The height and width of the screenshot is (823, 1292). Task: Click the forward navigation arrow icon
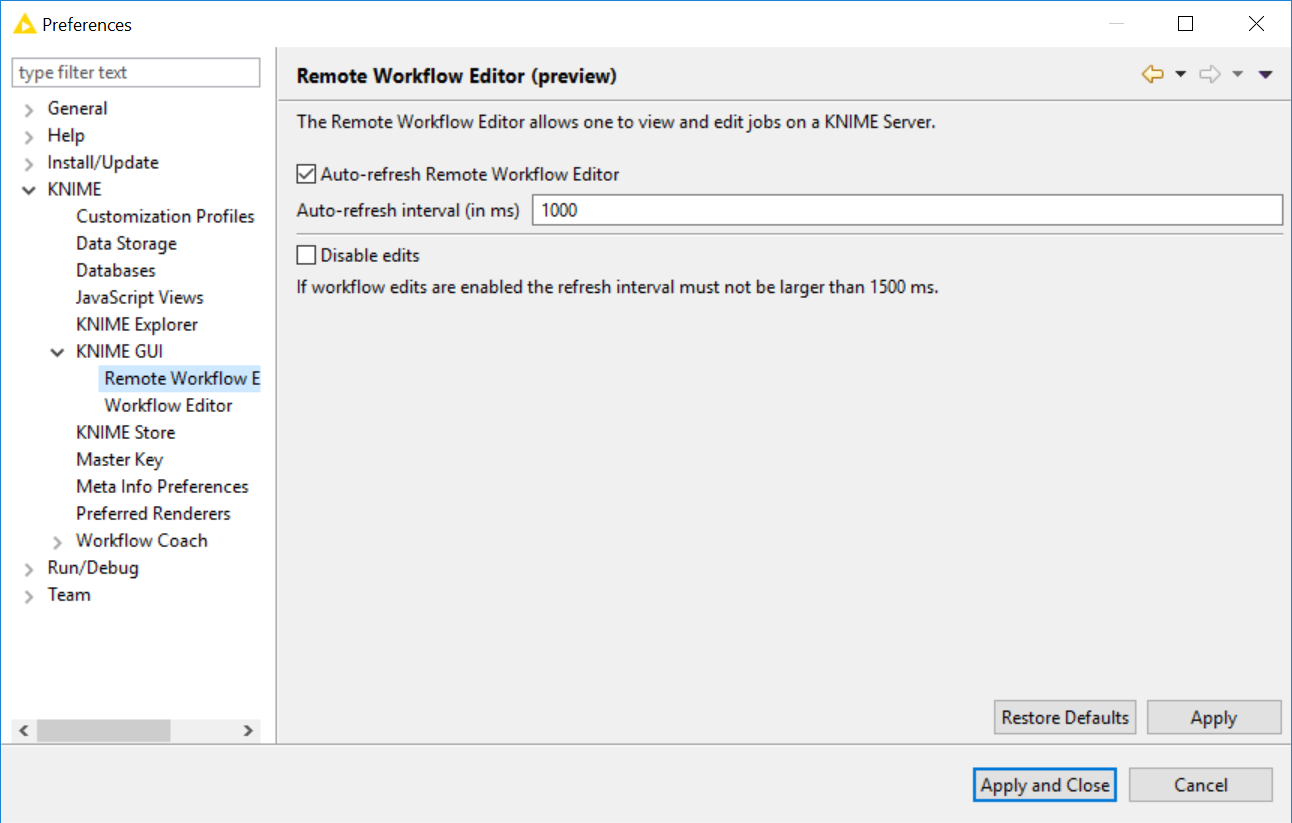click(x=1210, y=74)
